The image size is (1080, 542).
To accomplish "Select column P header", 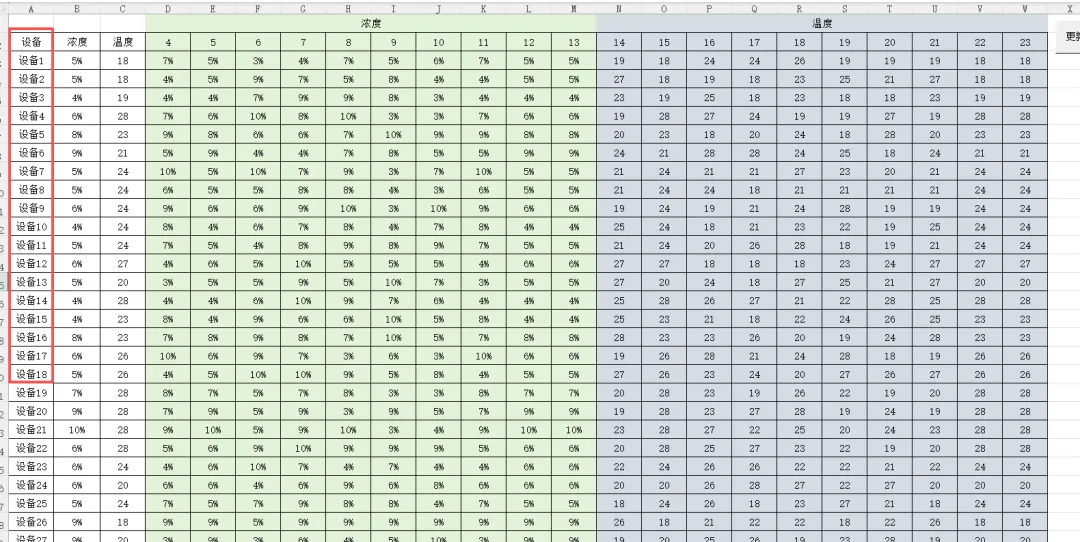I will (x=709, y=8).
